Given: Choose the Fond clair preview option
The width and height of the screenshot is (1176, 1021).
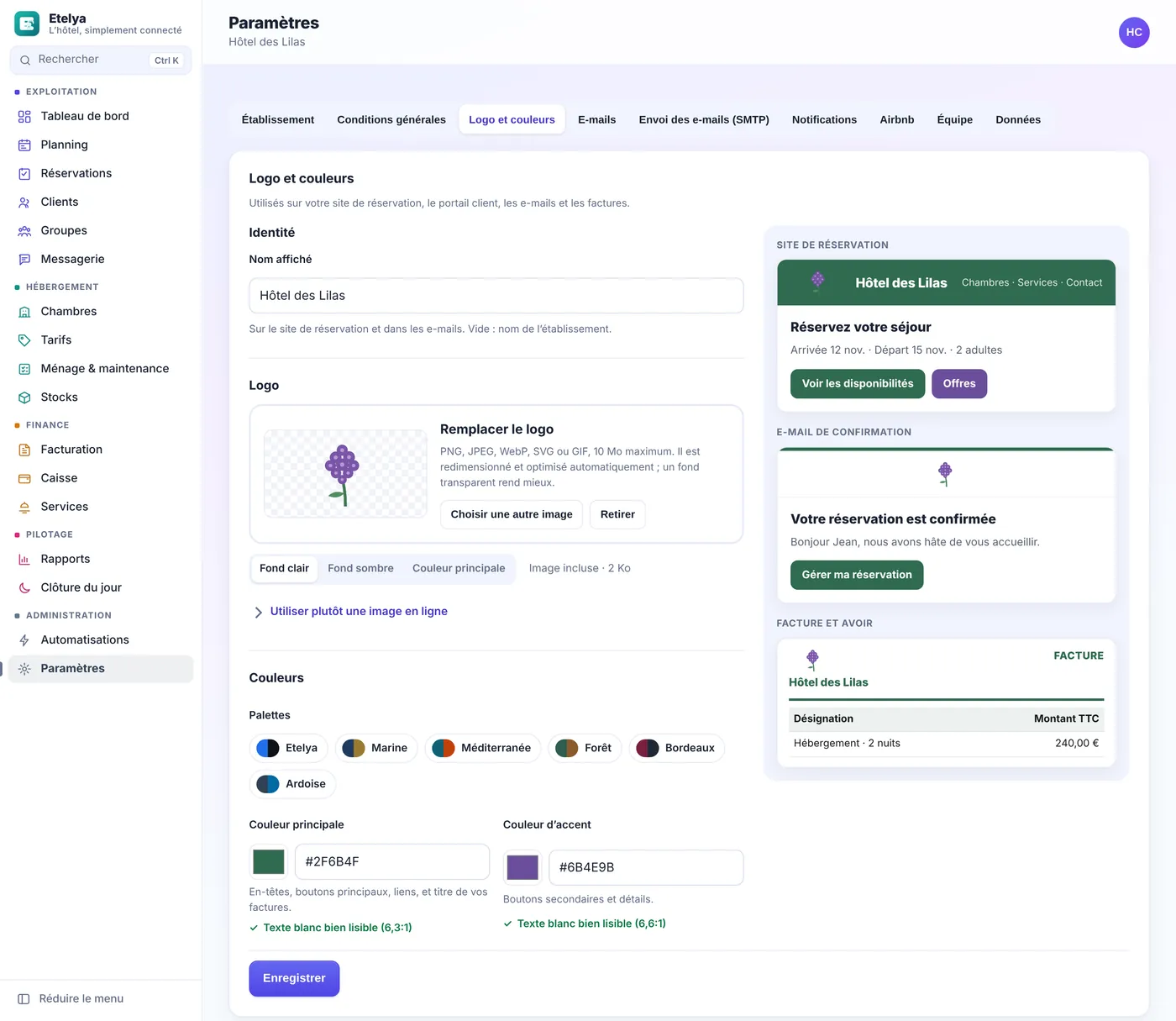Looking at the screenshot, I should coord(284,568).
